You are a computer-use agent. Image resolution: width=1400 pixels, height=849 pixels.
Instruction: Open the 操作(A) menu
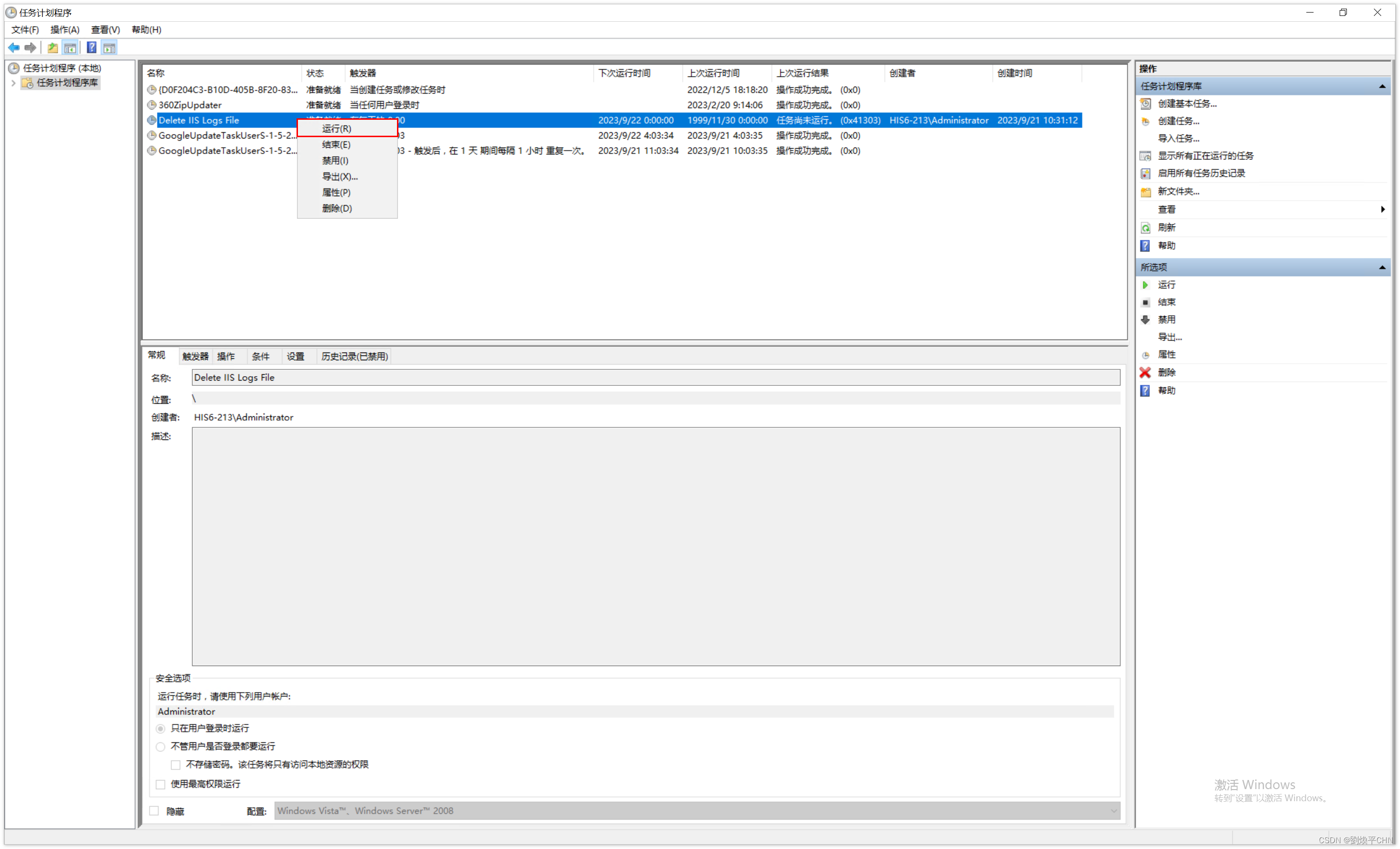point(65,29)
